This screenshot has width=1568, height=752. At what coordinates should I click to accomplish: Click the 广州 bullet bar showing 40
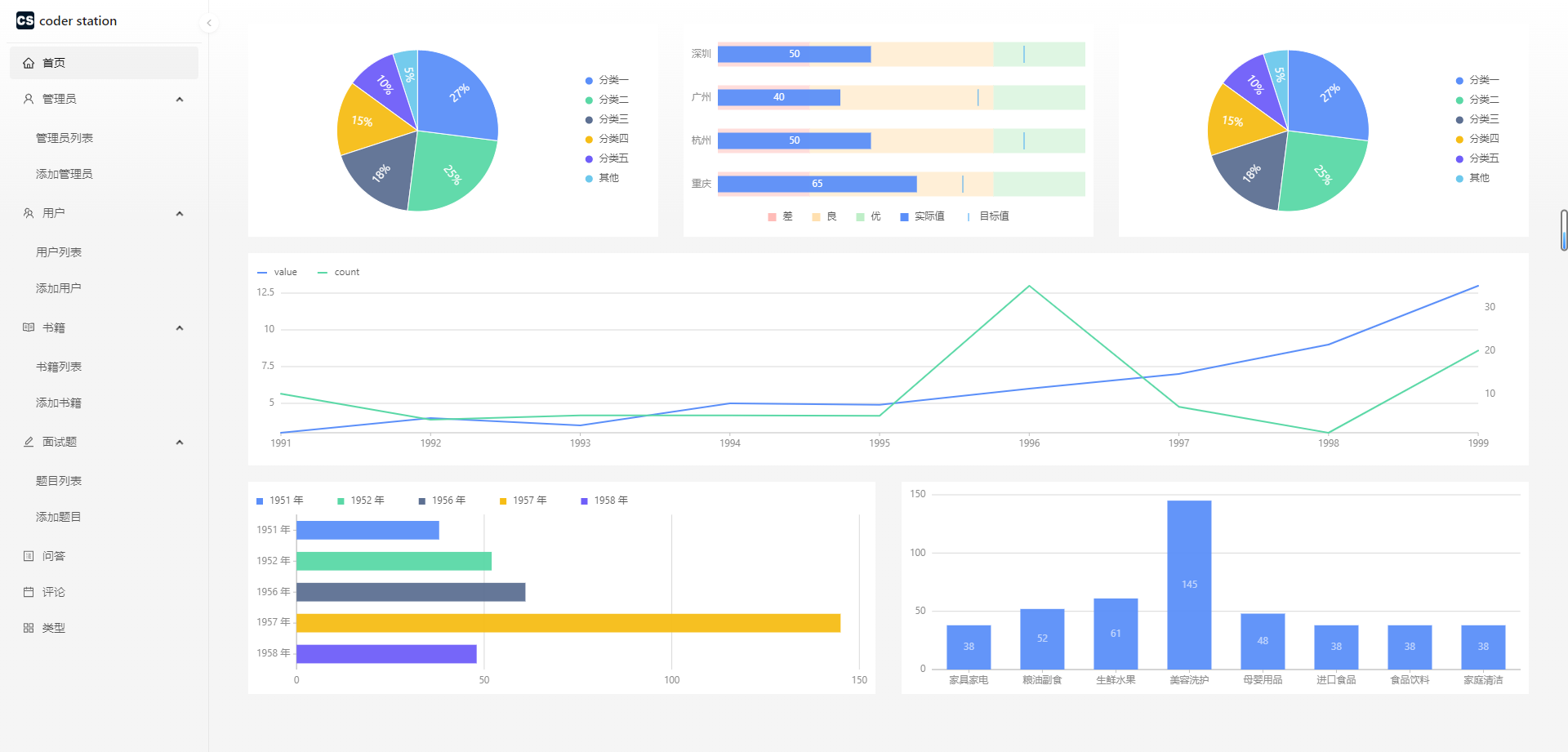779,97
